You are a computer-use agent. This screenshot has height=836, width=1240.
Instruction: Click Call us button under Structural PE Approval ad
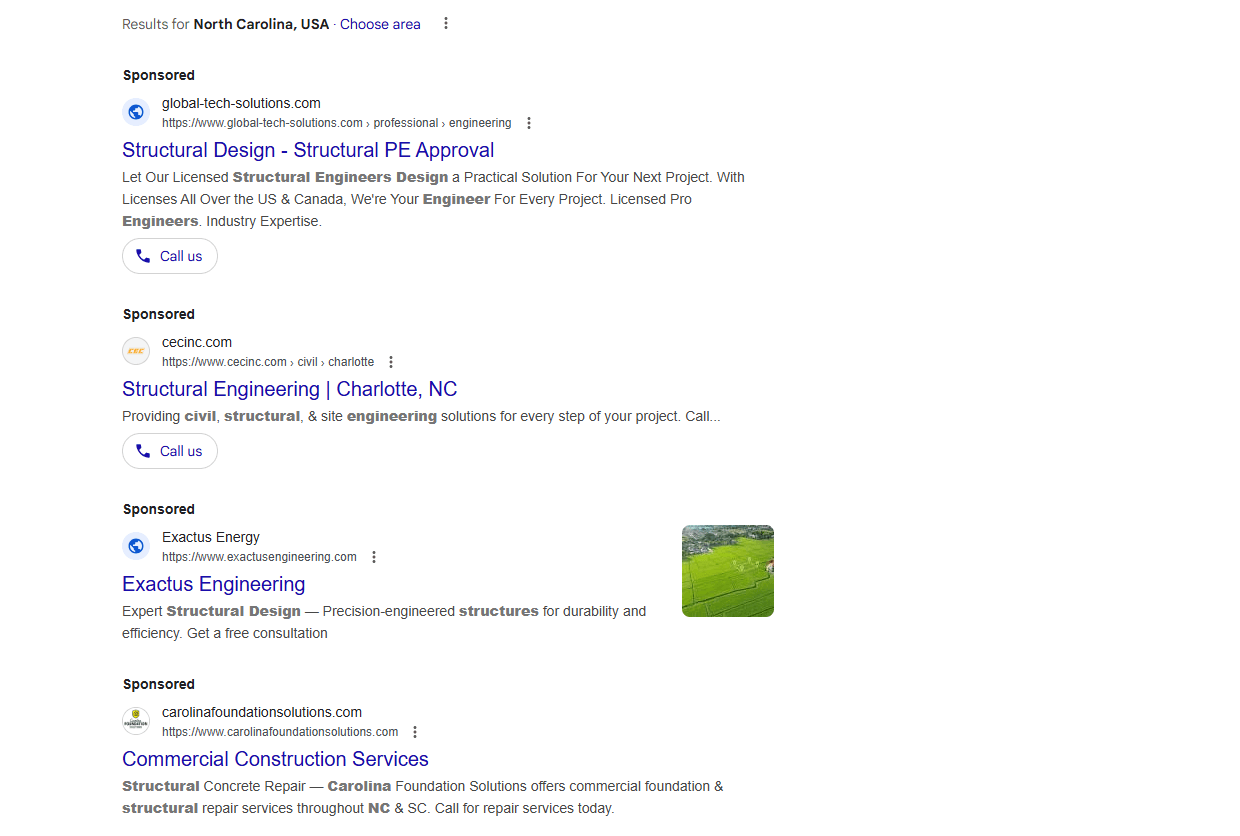170,256
